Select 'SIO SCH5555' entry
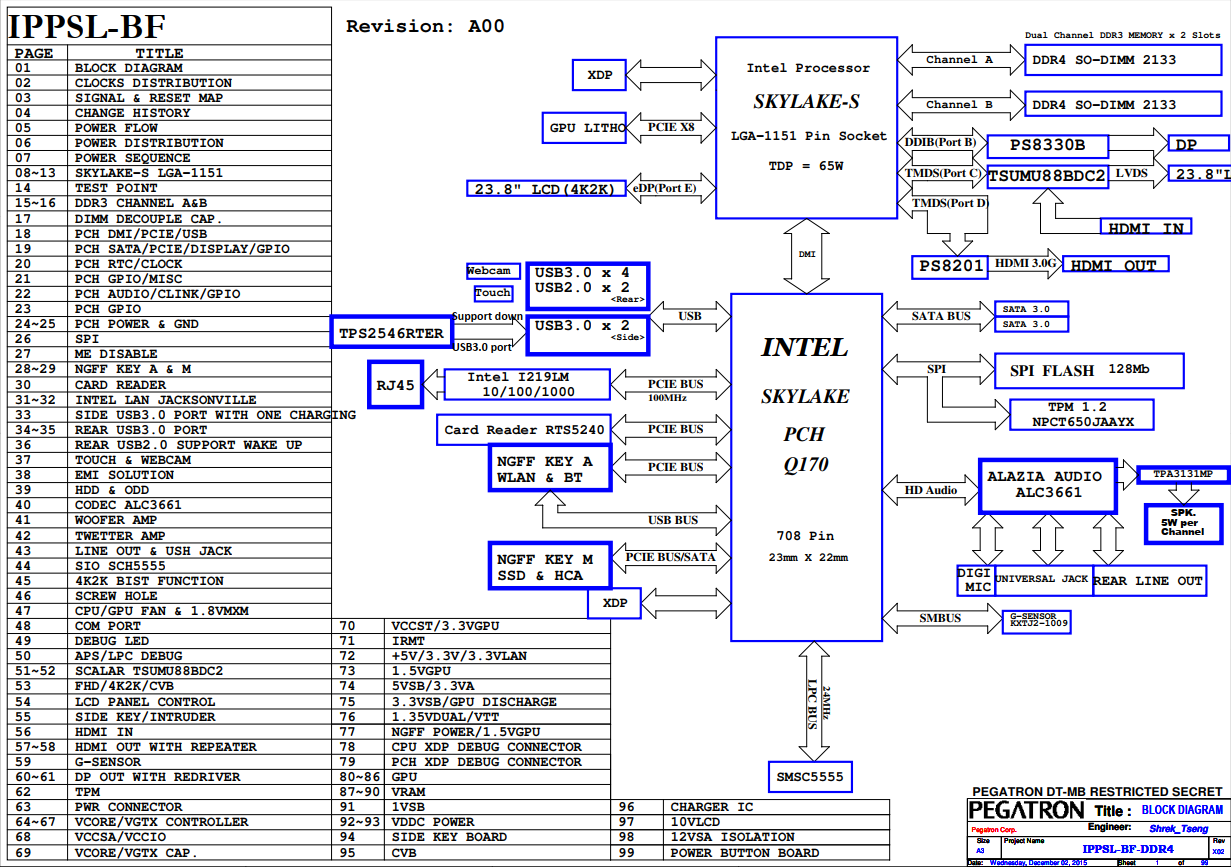1231x867 pixels. point(170,566)
